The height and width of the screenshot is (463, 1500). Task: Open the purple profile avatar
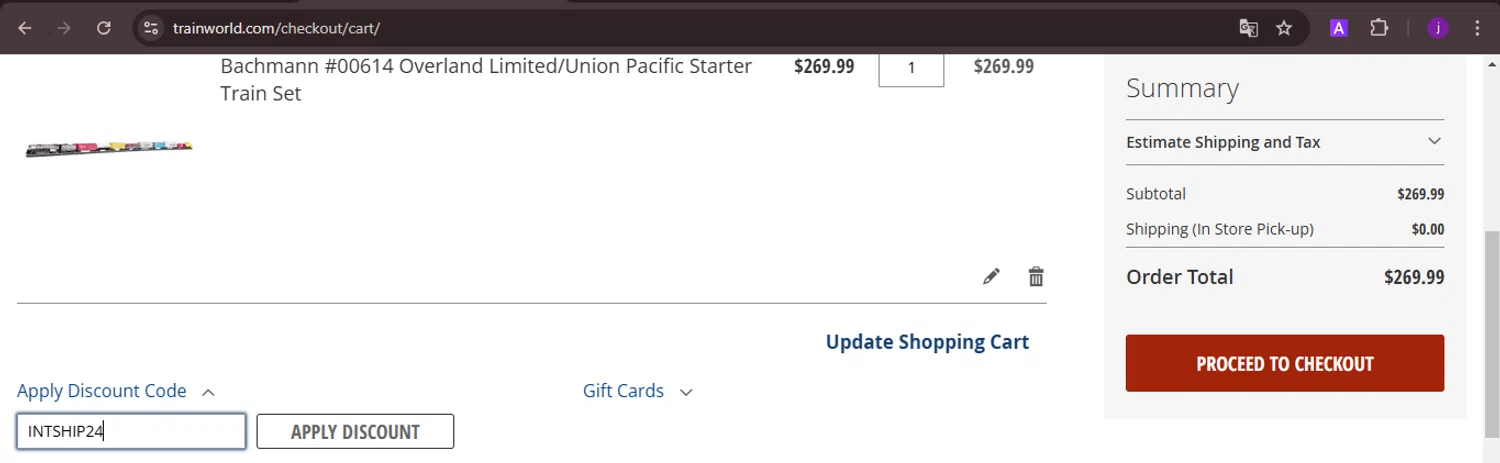coord(1438,28)
